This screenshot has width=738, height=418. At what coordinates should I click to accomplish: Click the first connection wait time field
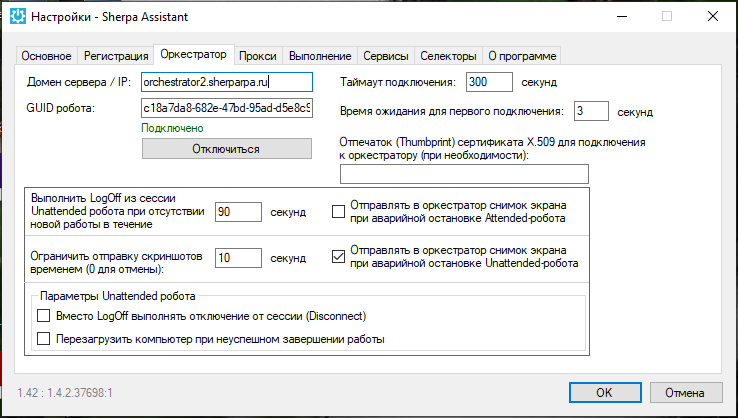[592, 111]
